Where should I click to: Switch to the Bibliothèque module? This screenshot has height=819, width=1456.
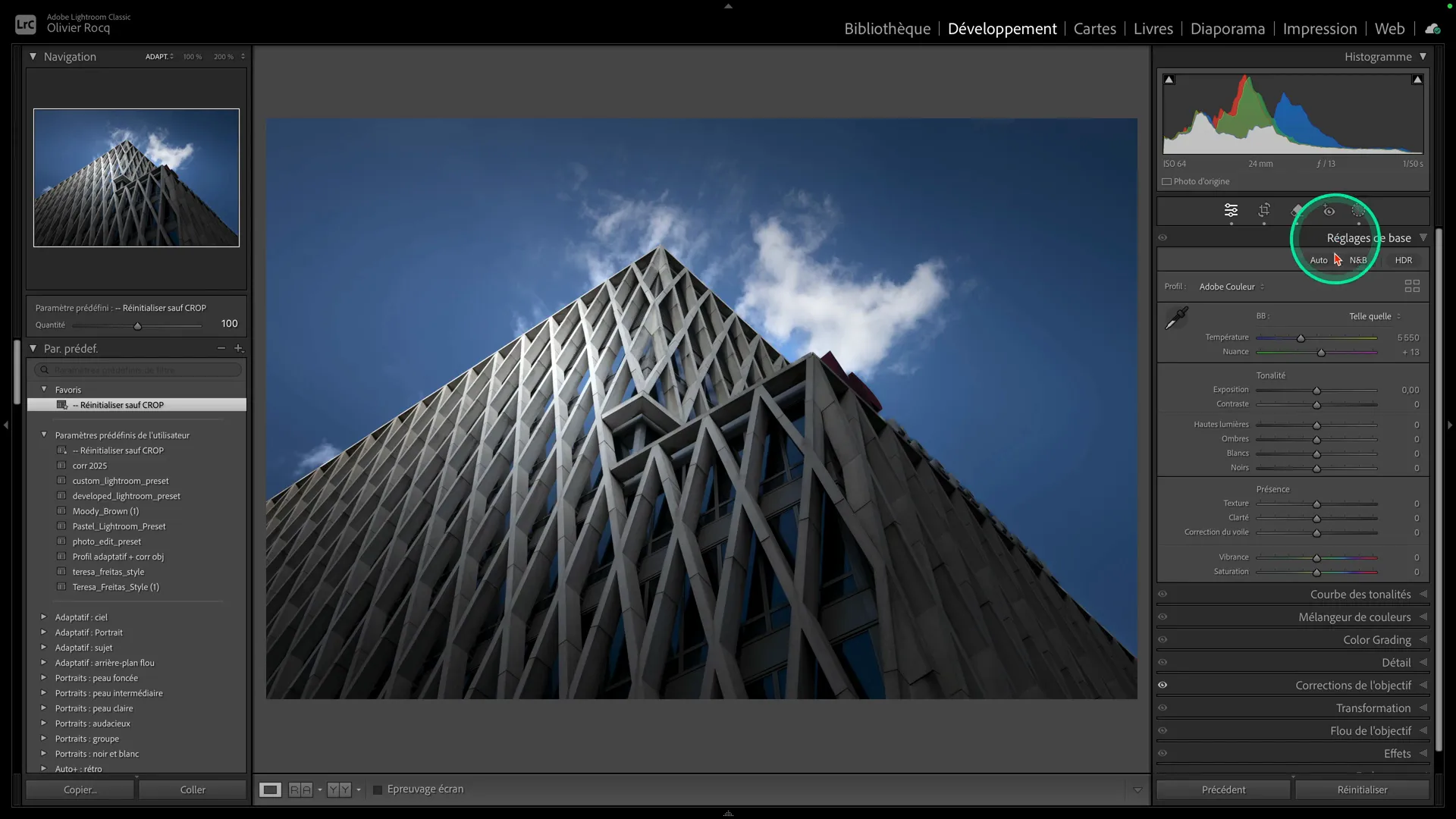(887, 29)
